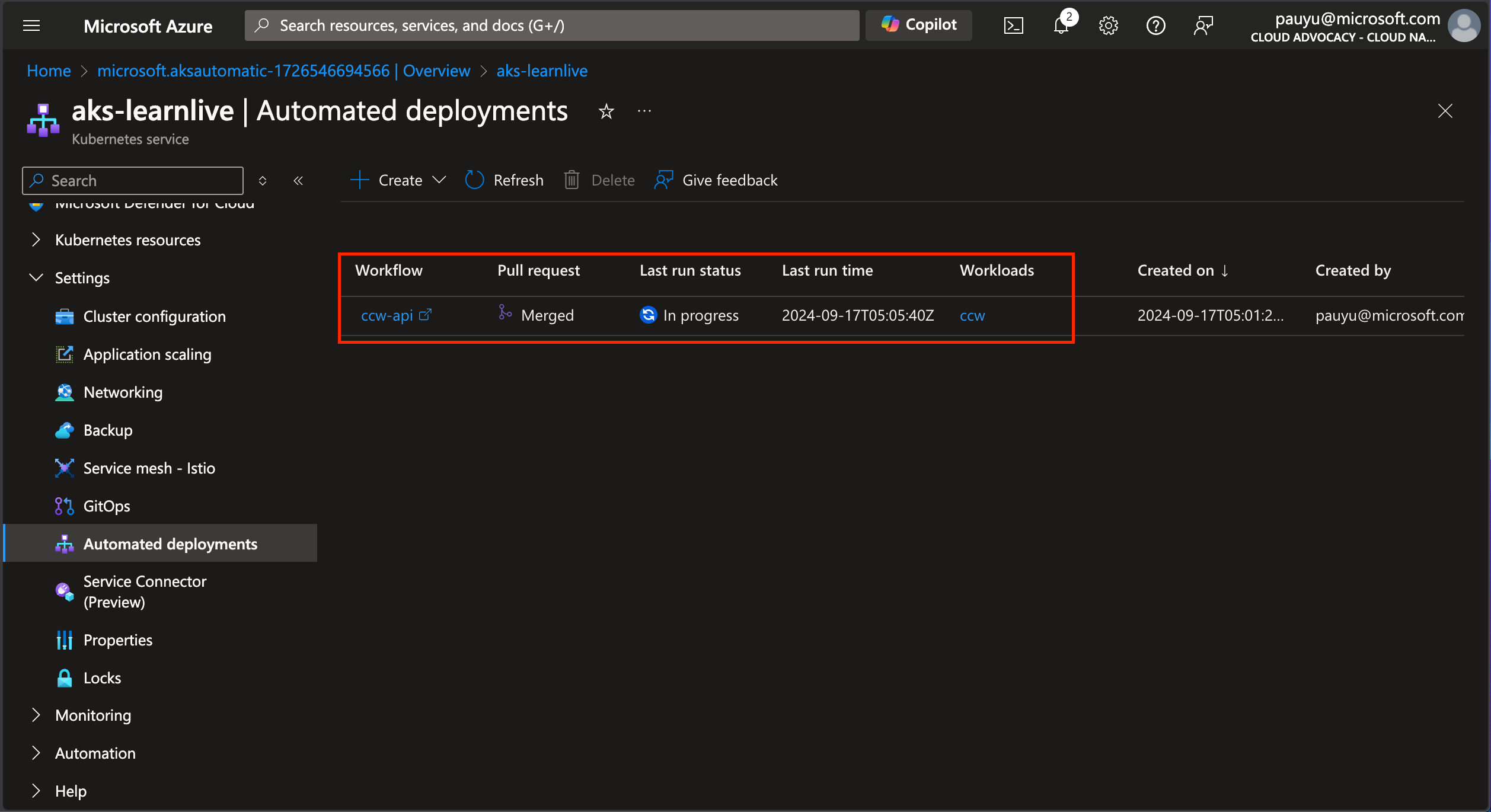Screen dimensions: 1491x812
Task: Click the sidebar Search box
Action: (133, 181)
